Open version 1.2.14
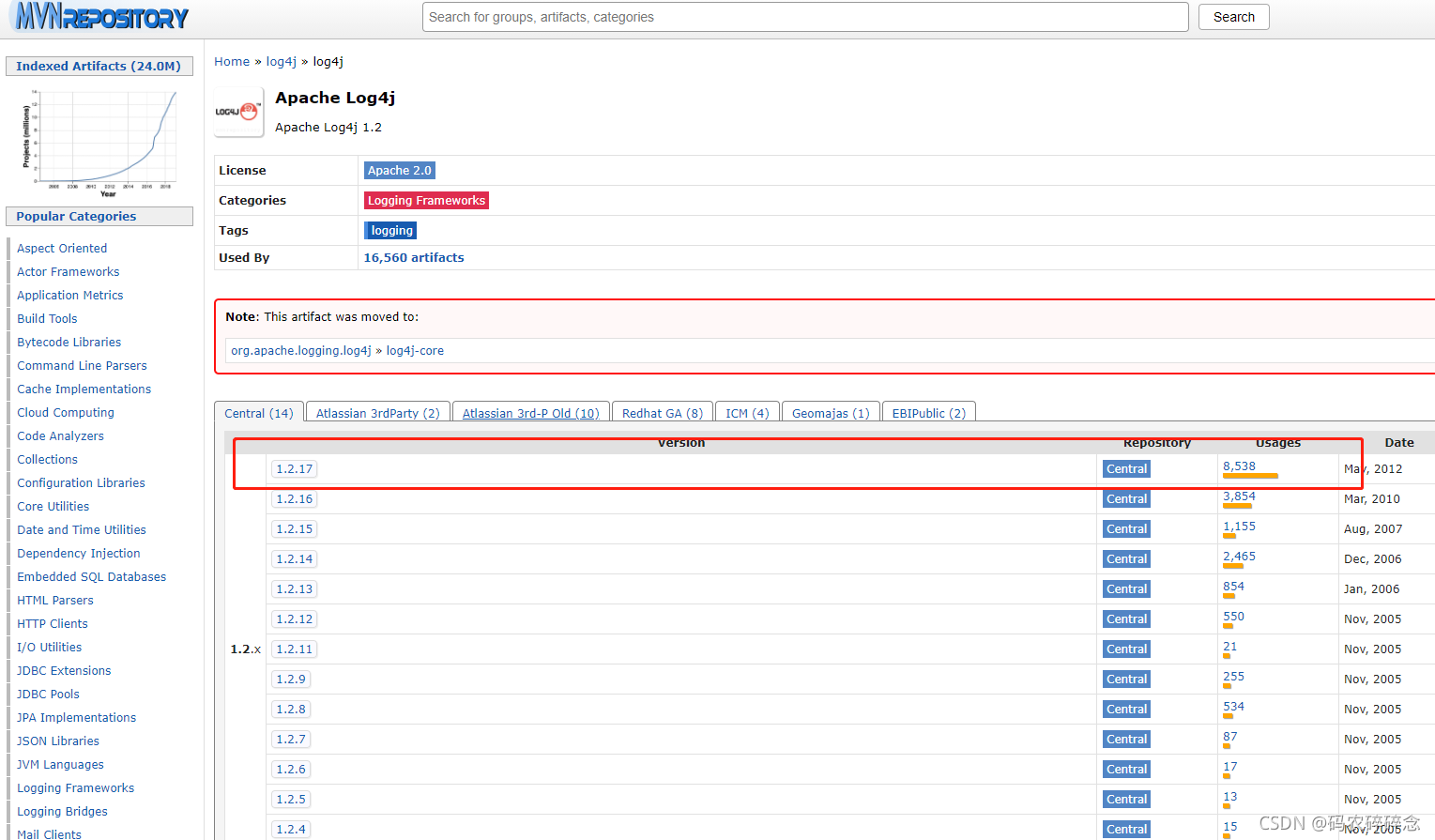The height and width of the screenshot is (840, 1435). 294,559
